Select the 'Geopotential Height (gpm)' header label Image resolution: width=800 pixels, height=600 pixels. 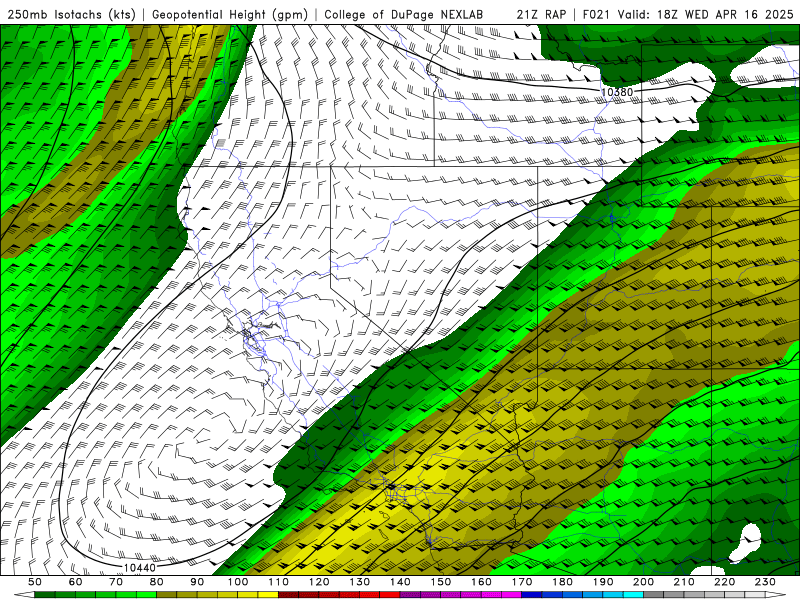(x=230, y=15)
